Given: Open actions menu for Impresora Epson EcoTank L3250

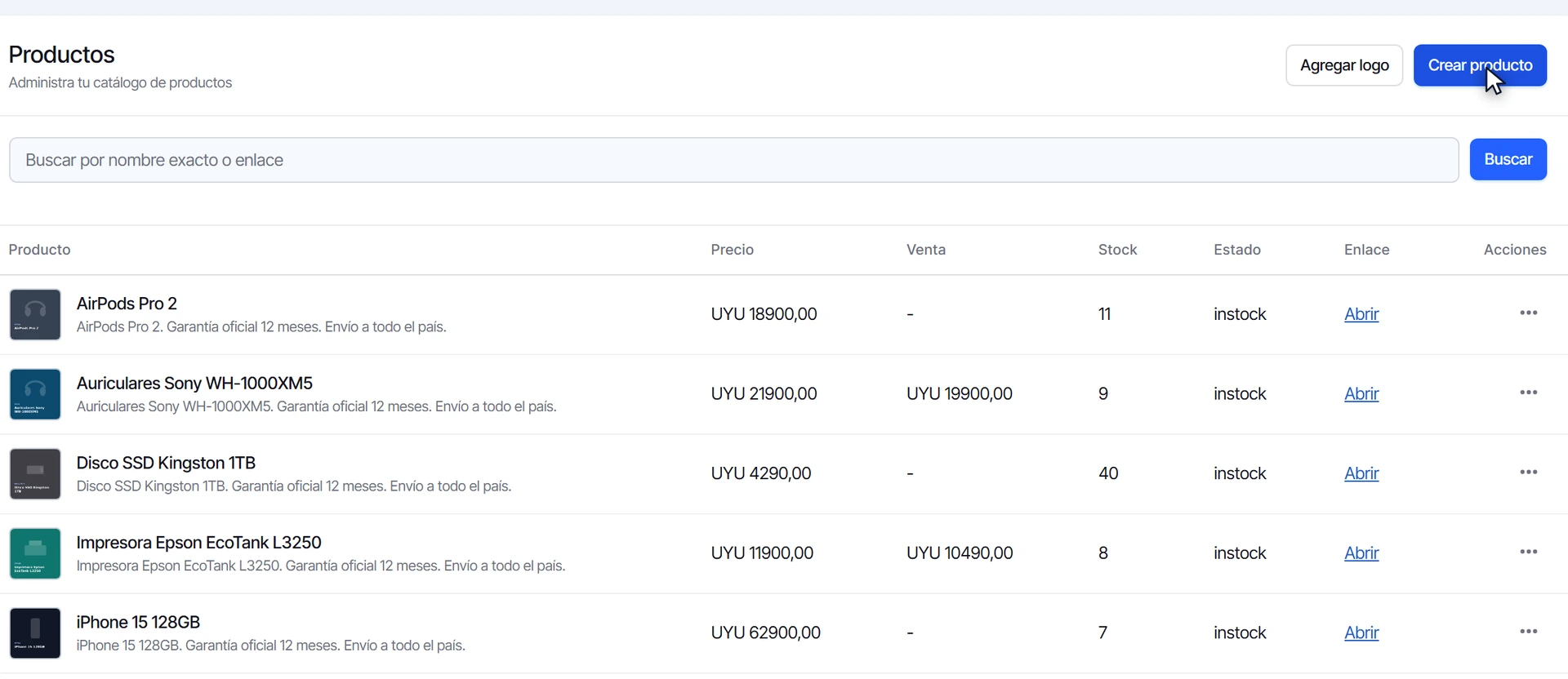Looking at the screenshot, I should point(1528,553).
